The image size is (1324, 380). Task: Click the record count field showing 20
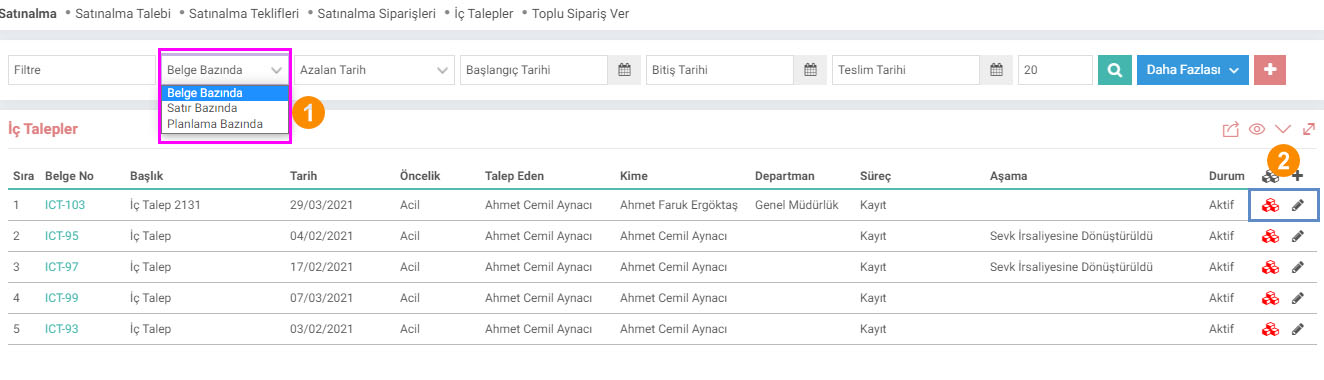pos(1055,70)
